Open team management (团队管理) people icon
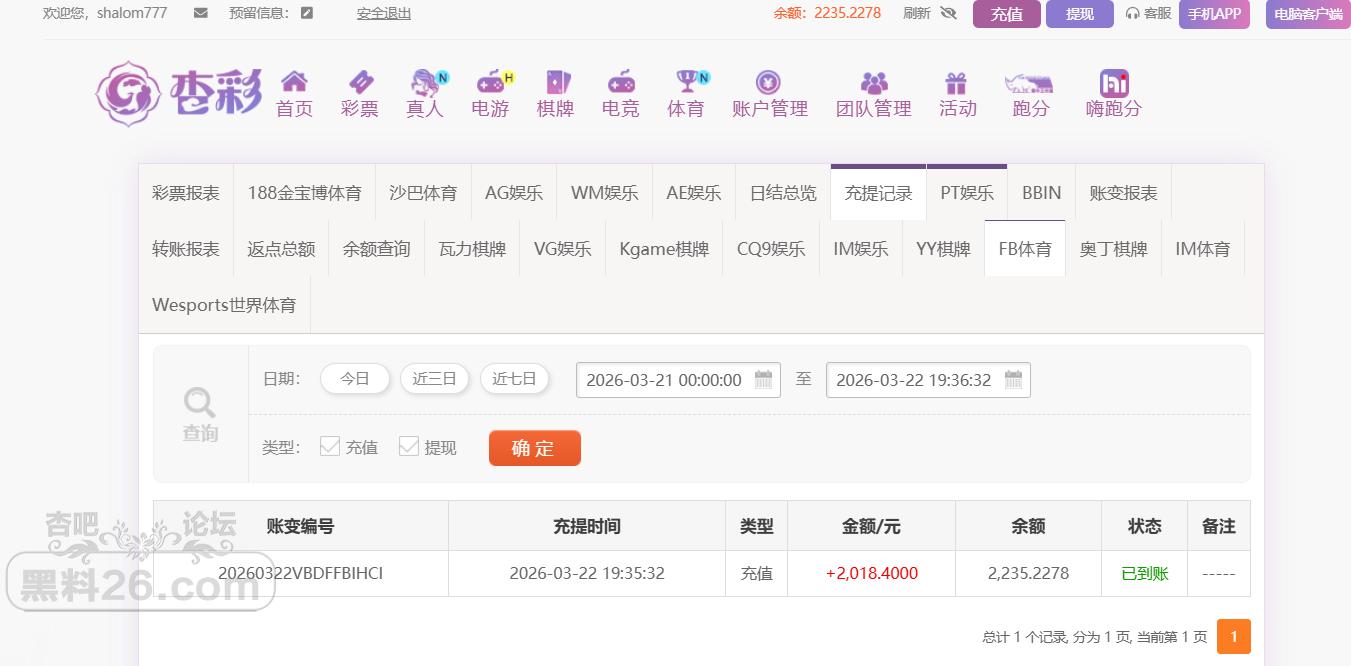Image resolution: width=1351 pixels, height=666 pixels. tap(874, 82)
